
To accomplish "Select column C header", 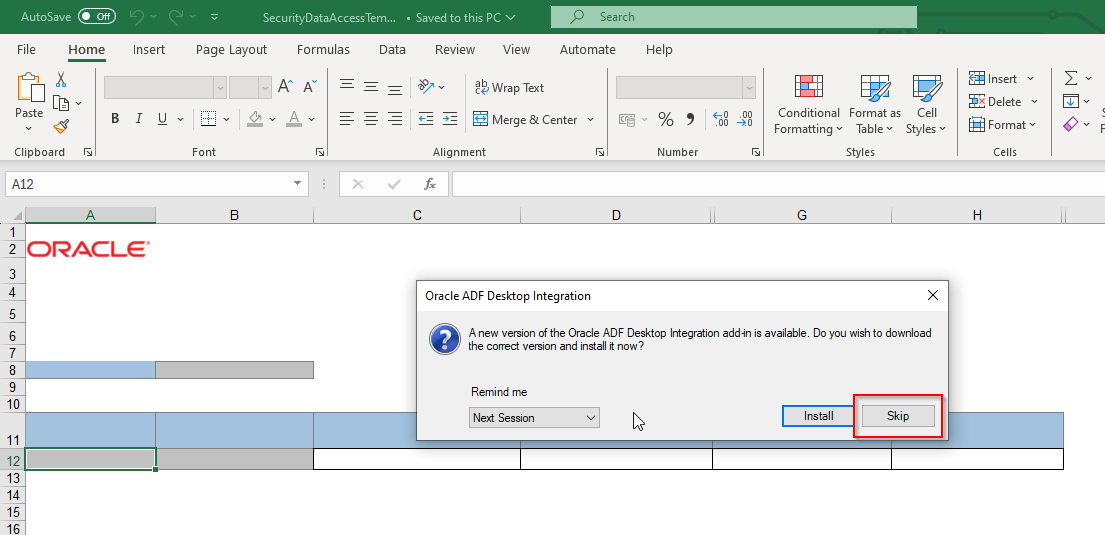I will pos(417,215).
